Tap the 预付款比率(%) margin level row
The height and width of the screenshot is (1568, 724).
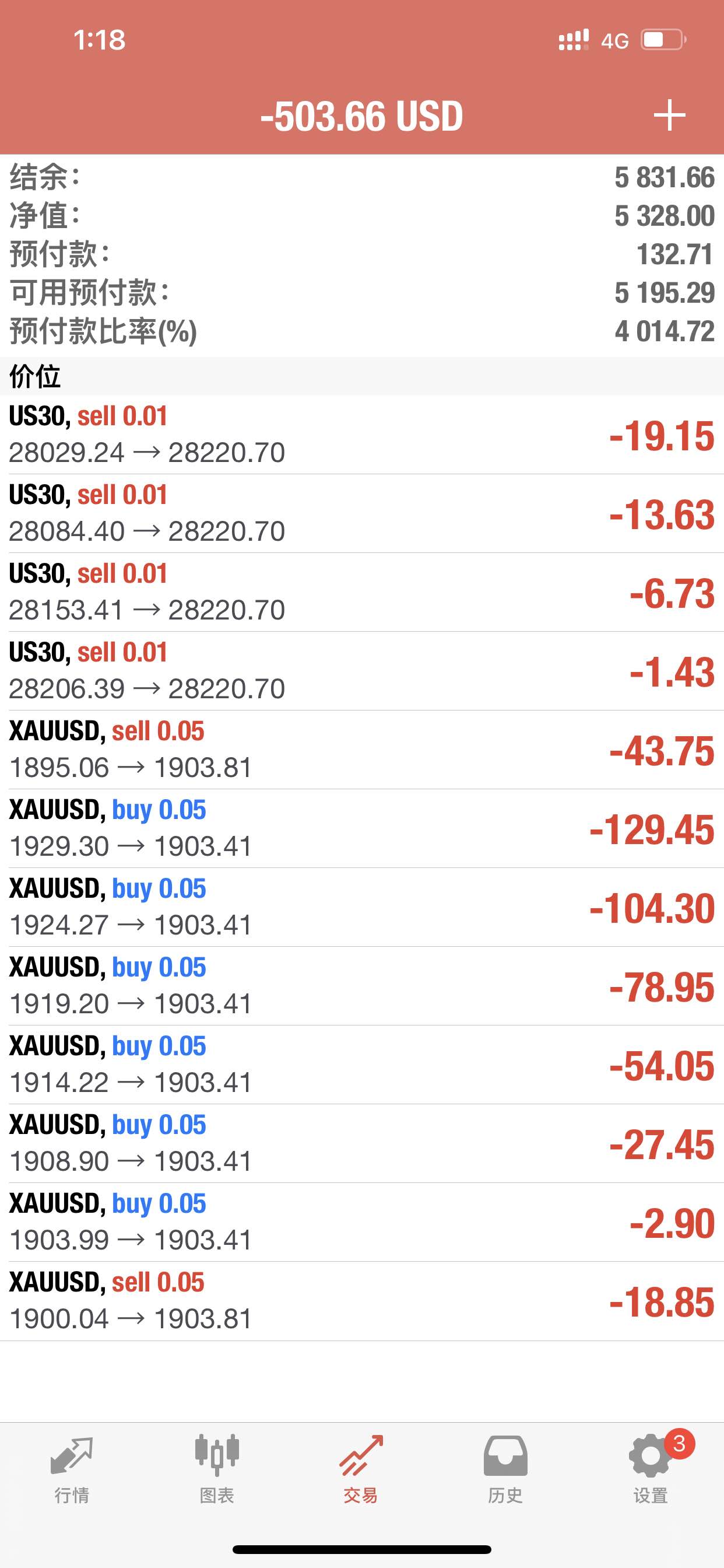click(x=362, y=331)
